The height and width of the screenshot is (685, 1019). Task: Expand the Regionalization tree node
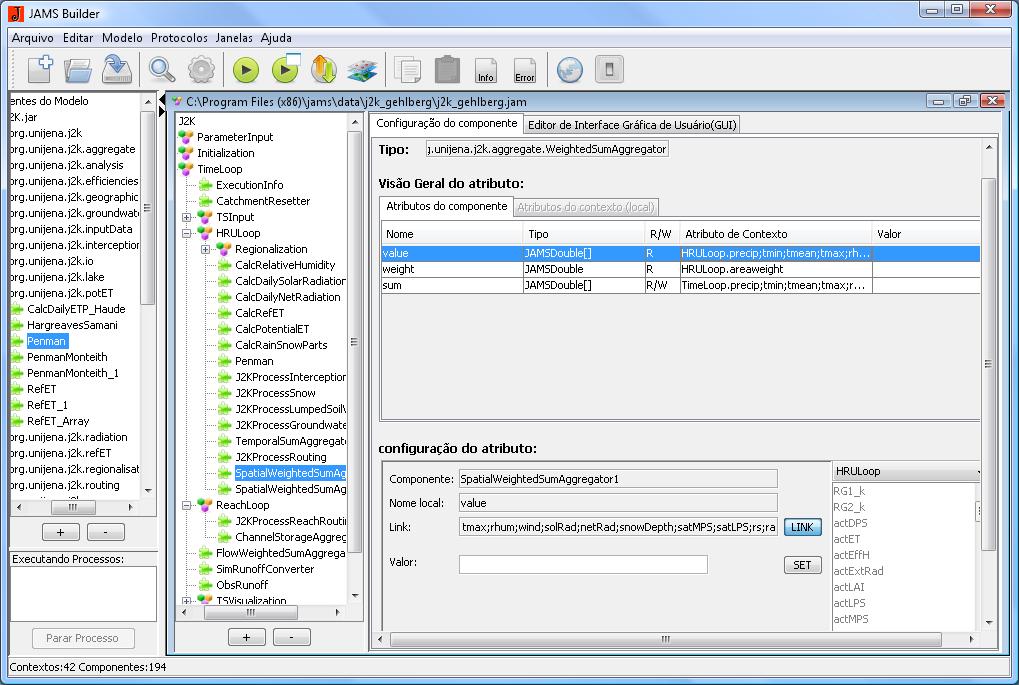coord(206,249)
